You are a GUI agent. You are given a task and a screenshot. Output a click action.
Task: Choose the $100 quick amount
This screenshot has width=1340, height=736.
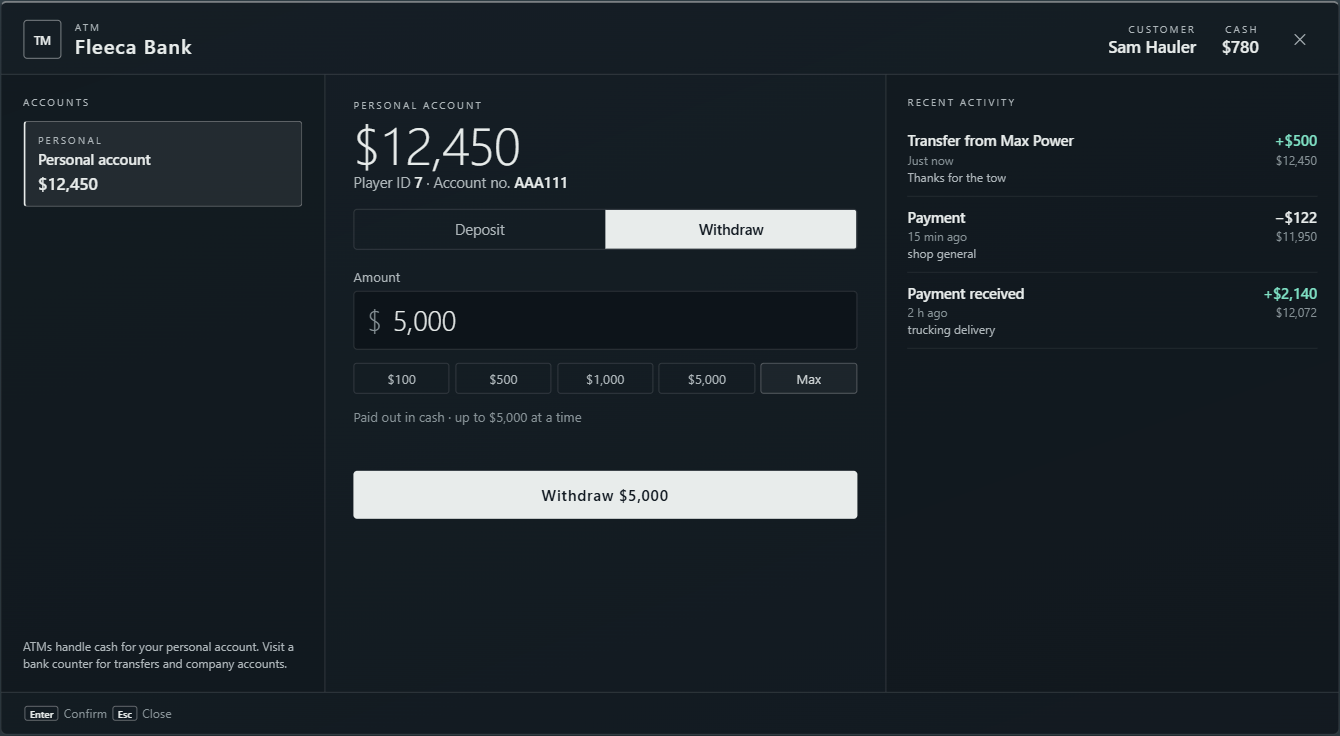[401, 379]
